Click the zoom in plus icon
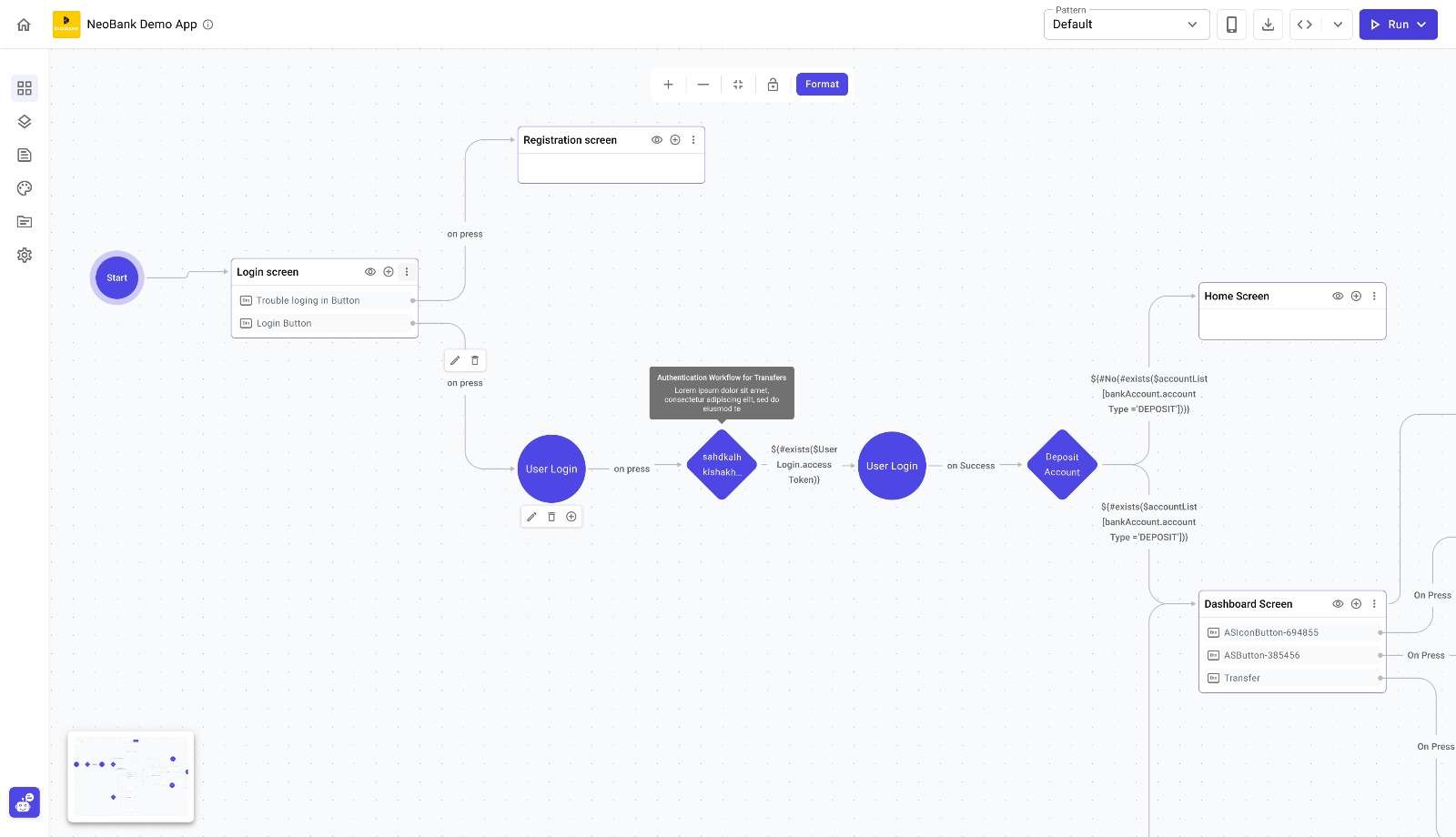The height and width of the screenshot is (837, 1456). 668,85
